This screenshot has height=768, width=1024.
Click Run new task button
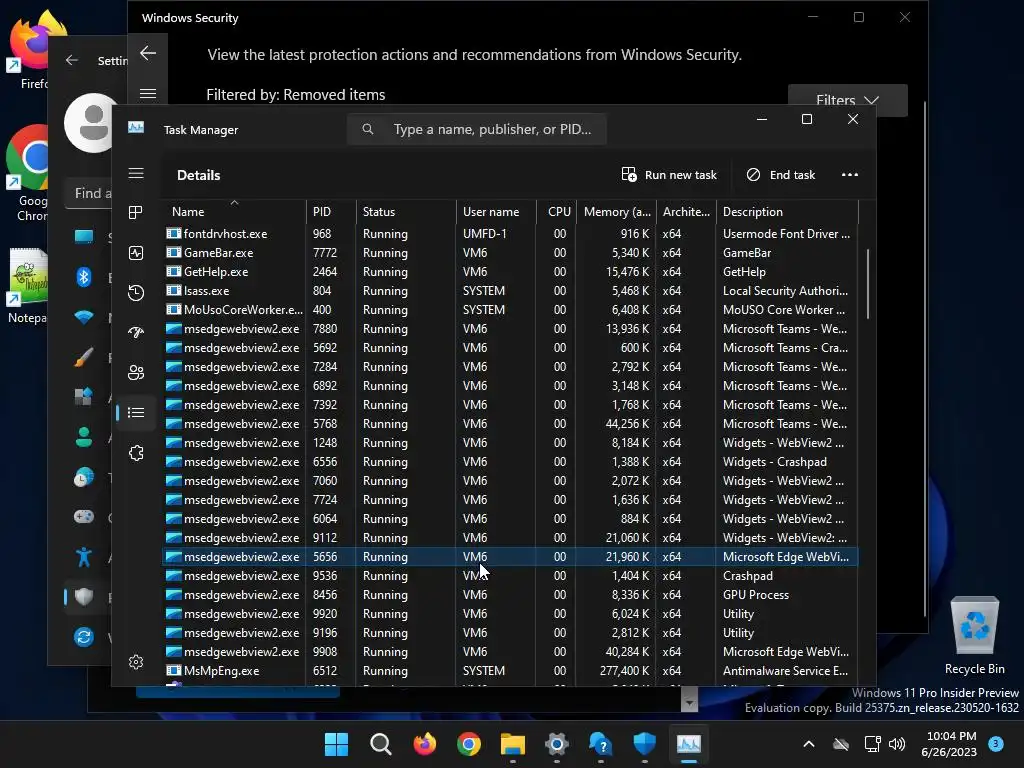669,175
